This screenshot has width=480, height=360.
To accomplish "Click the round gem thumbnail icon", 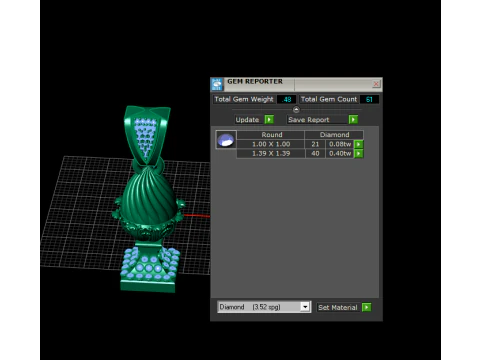I will click(226, 140).
